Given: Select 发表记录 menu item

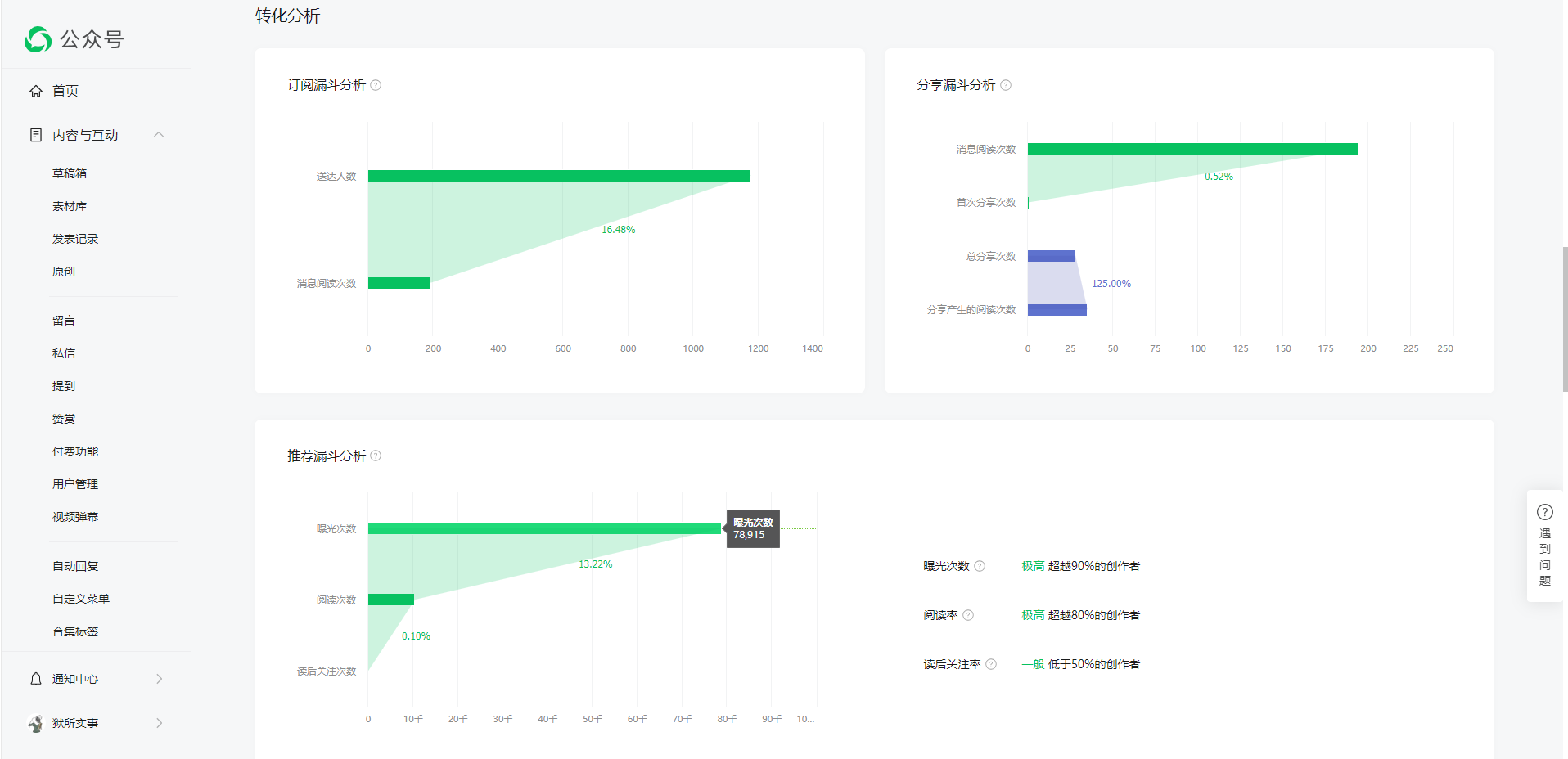Looking at the screenshot, I should tap(75, 239).
